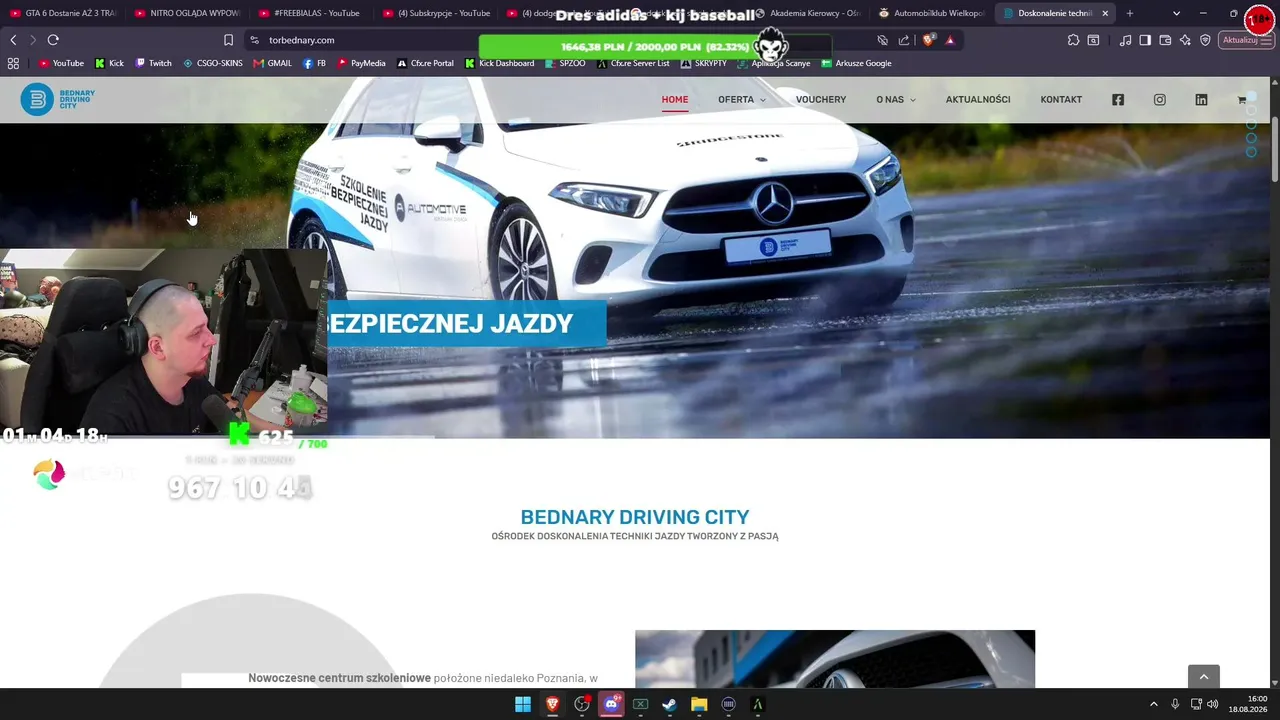Open the extensions puzzle icon
Screen dimensions: 1280x720
click(1073, 40)
